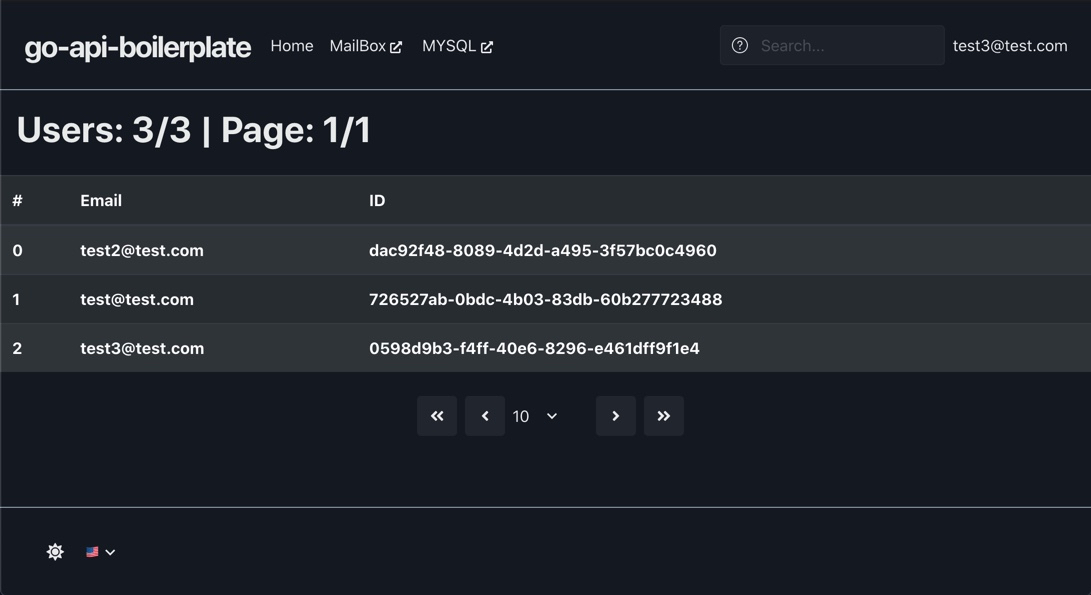
Task: Open the page size 10 dropdown
Action: click(x=535, y=416)
